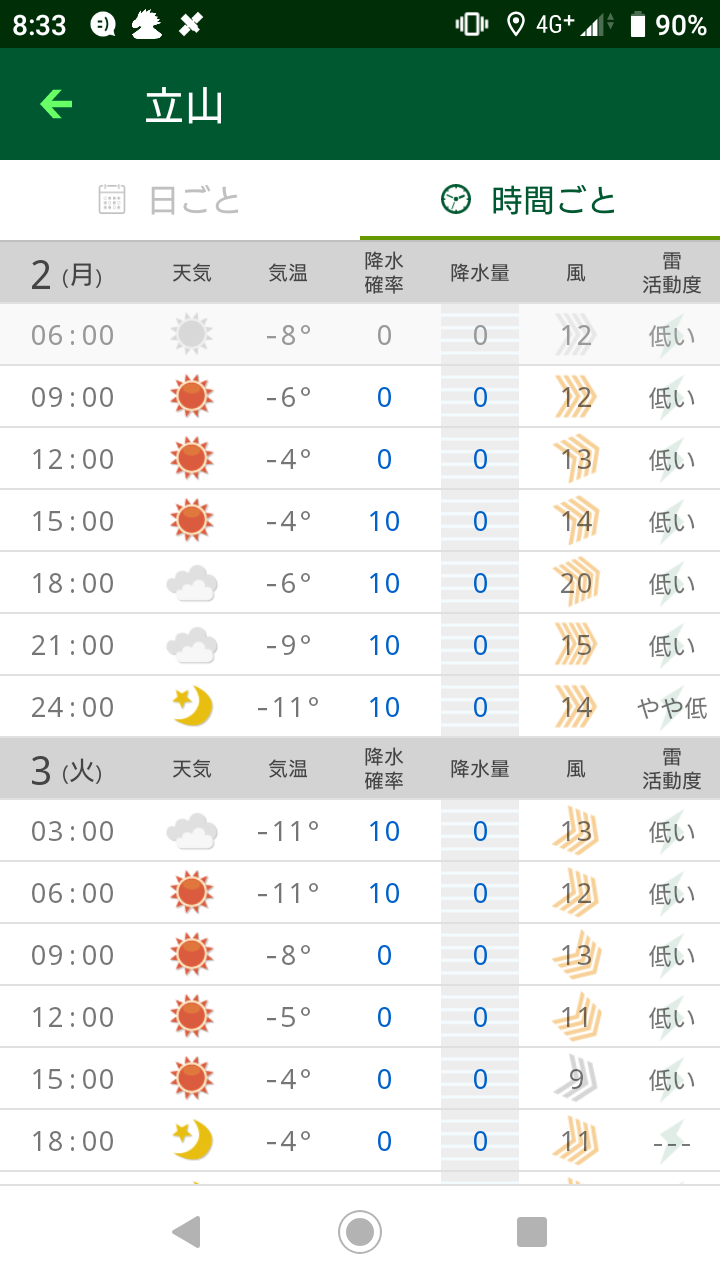720x1280 pixels.
Task: Open the recent apps square button
Action: click(x=532, y=1232)
